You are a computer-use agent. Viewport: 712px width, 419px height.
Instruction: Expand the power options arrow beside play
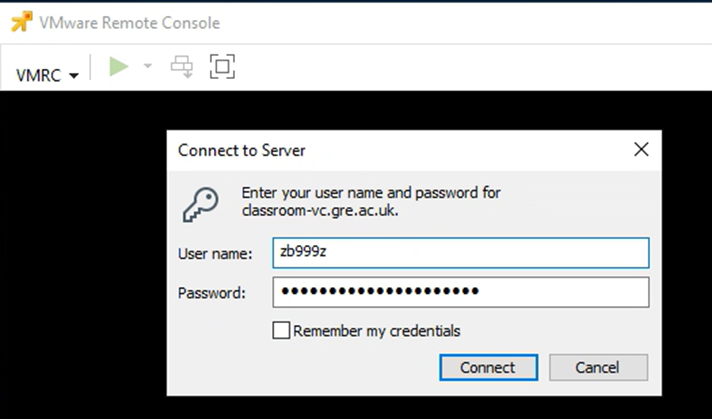tap(148, 67)
